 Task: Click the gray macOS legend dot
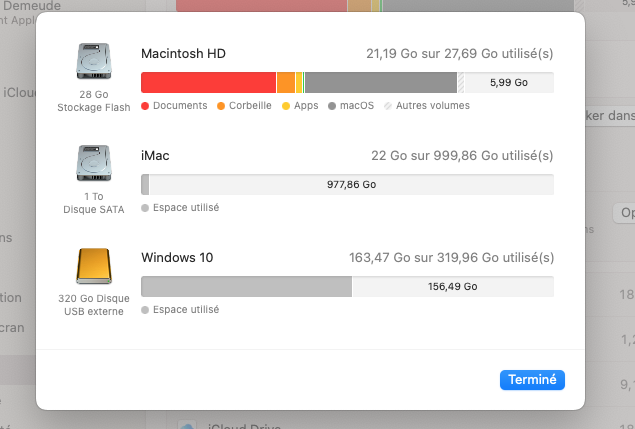[332, 106]
